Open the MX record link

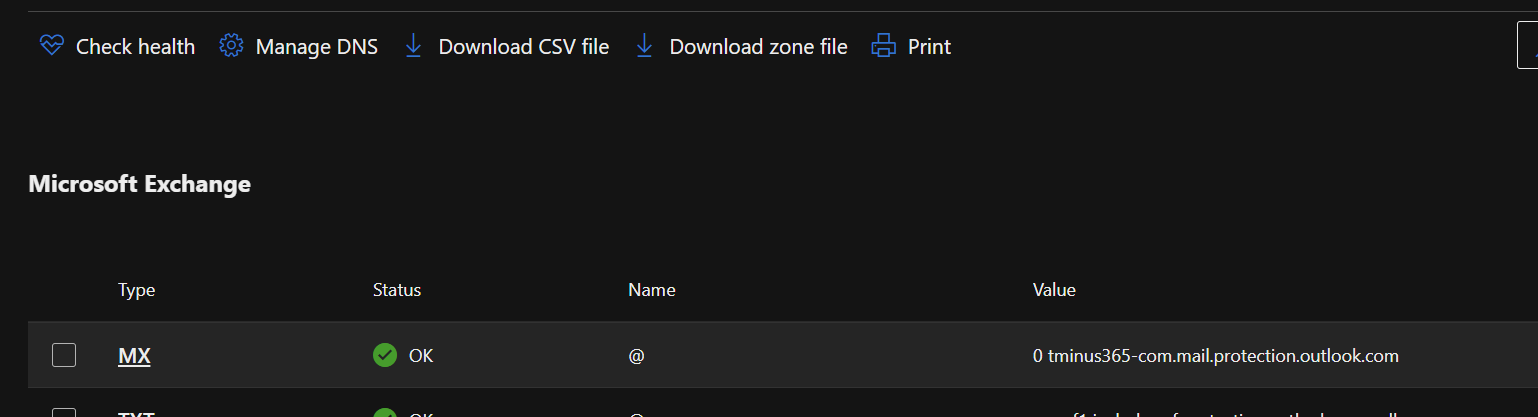[x=134, y=355]
